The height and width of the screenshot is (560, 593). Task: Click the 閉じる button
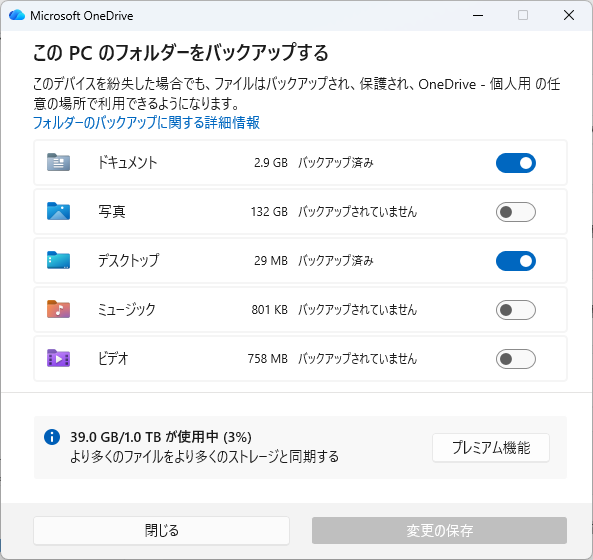point(161,531)
